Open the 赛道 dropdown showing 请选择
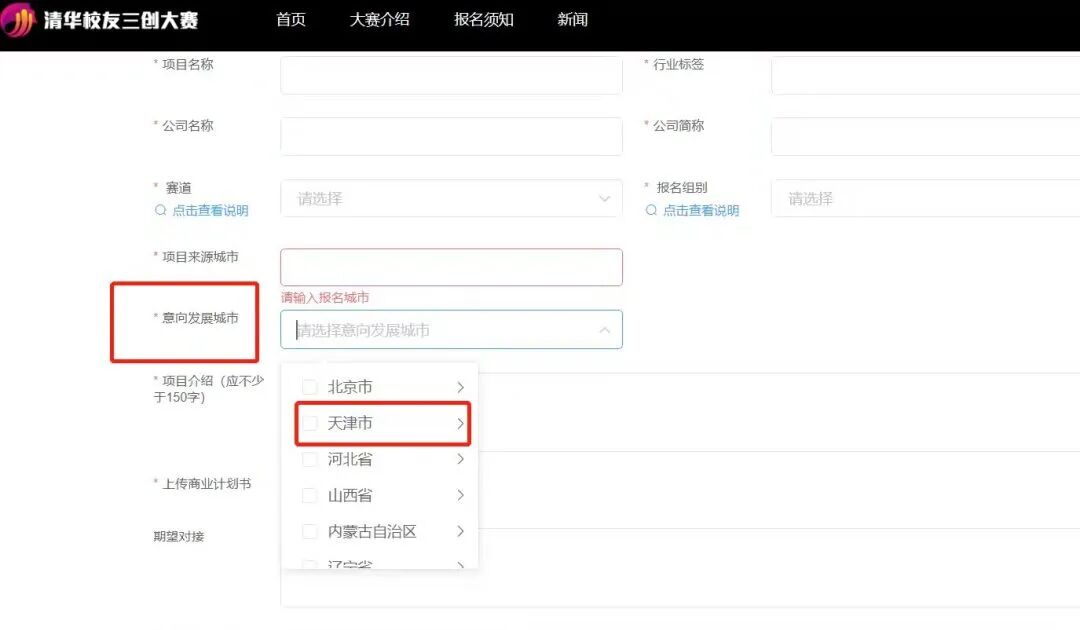The image size is (1080, 630). click(450, 198)
